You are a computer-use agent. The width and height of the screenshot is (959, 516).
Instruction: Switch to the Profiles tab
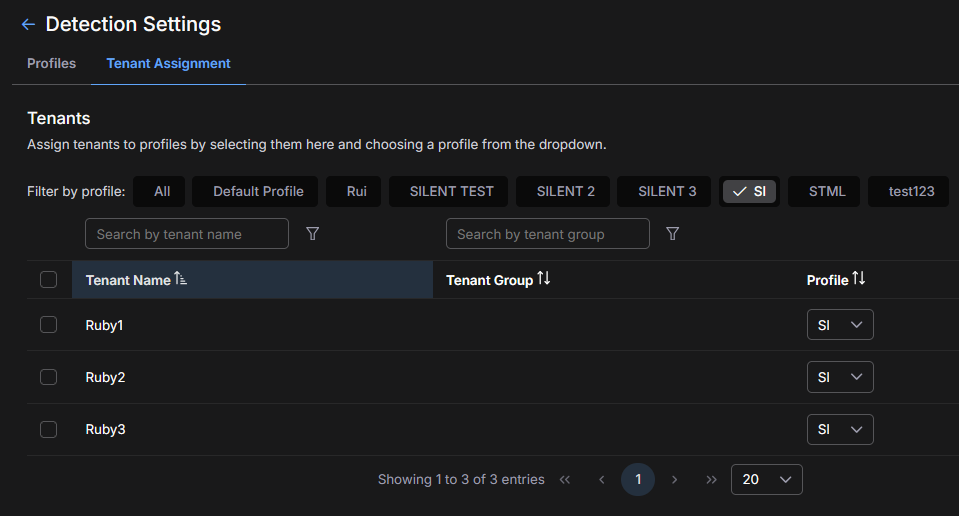(x=51, y=63)
